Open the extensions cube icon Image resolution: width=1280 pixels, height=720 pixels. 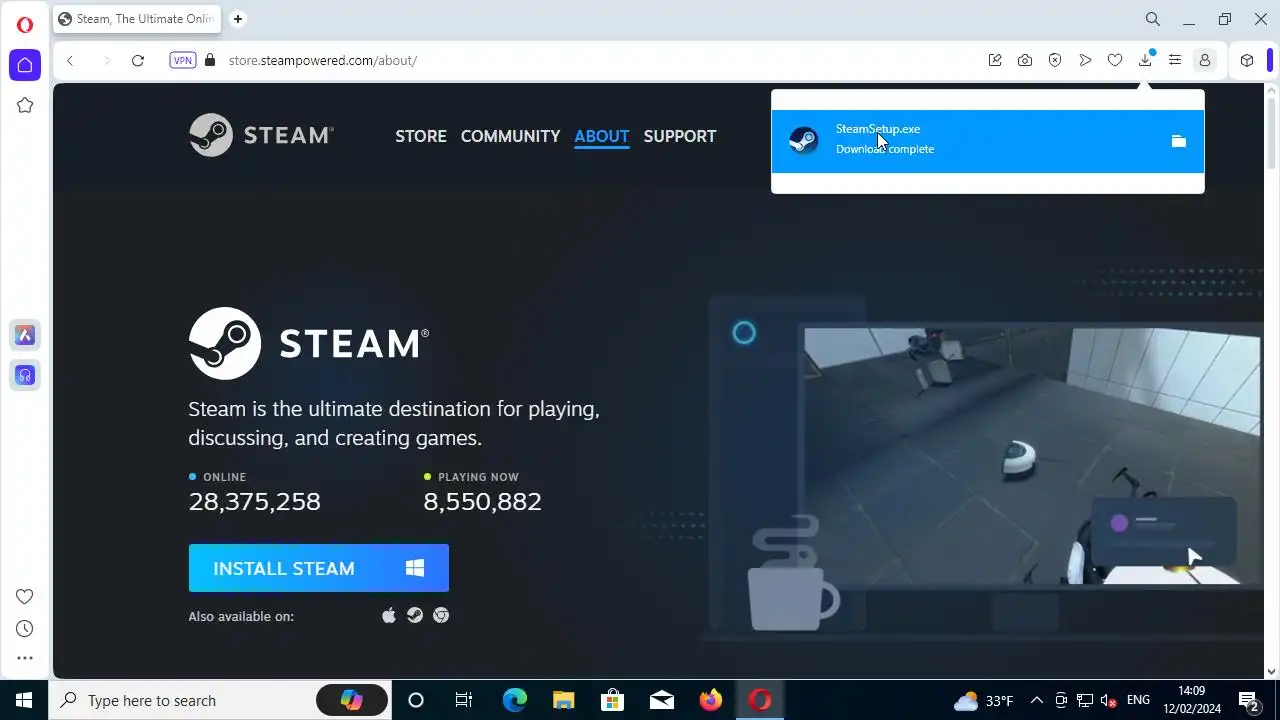pyautogui.click(x=1247, y=60)
